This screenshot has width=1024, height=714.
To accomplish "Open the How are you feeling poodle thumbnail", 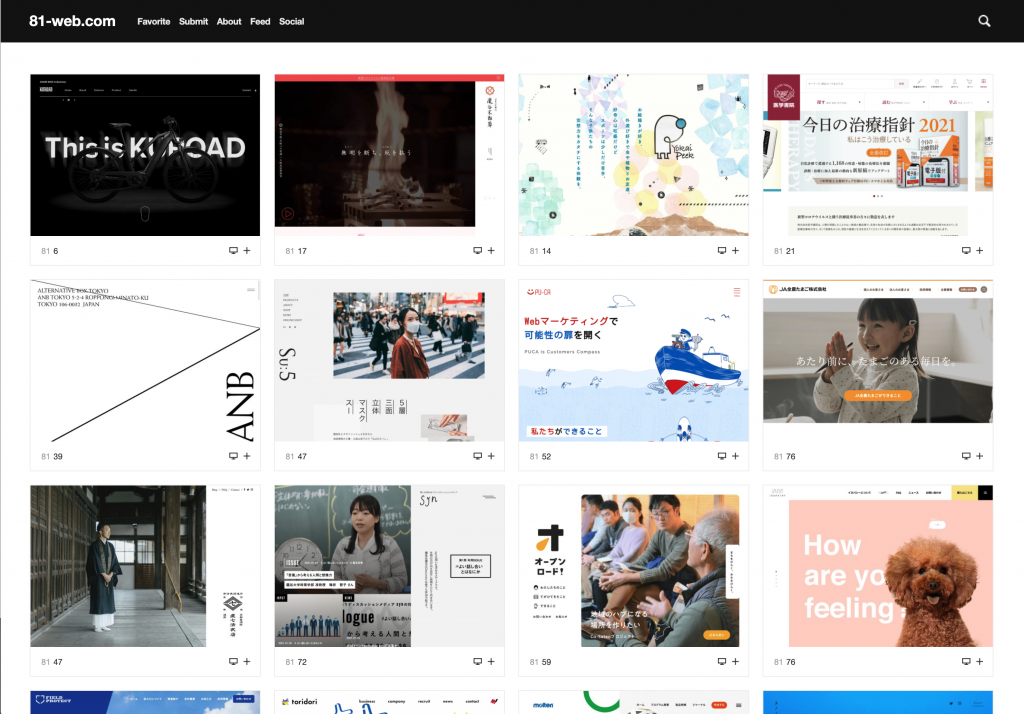I will coord(878,566).
